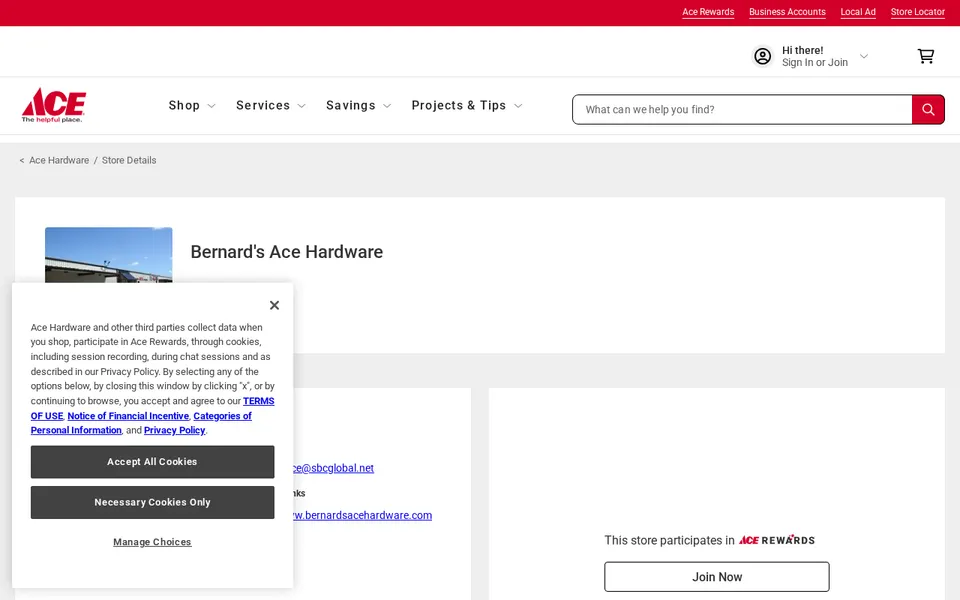Image resolution: width=960 pixels, height=600 pixels.
Task: Visit bernardsacehardware.com website link
Action: pyautogui.click(x=362, y=516)
